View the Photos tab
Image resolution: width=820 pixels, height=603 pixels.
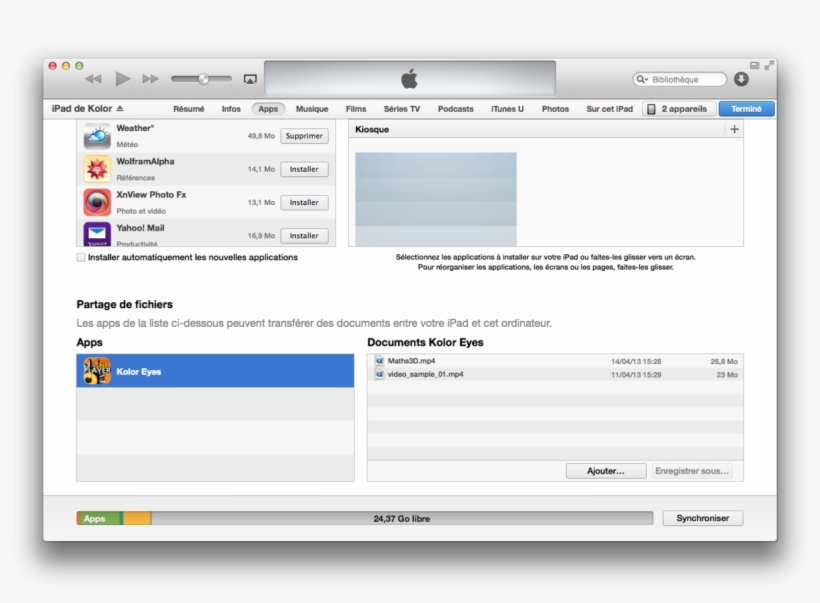coord(555,109)
